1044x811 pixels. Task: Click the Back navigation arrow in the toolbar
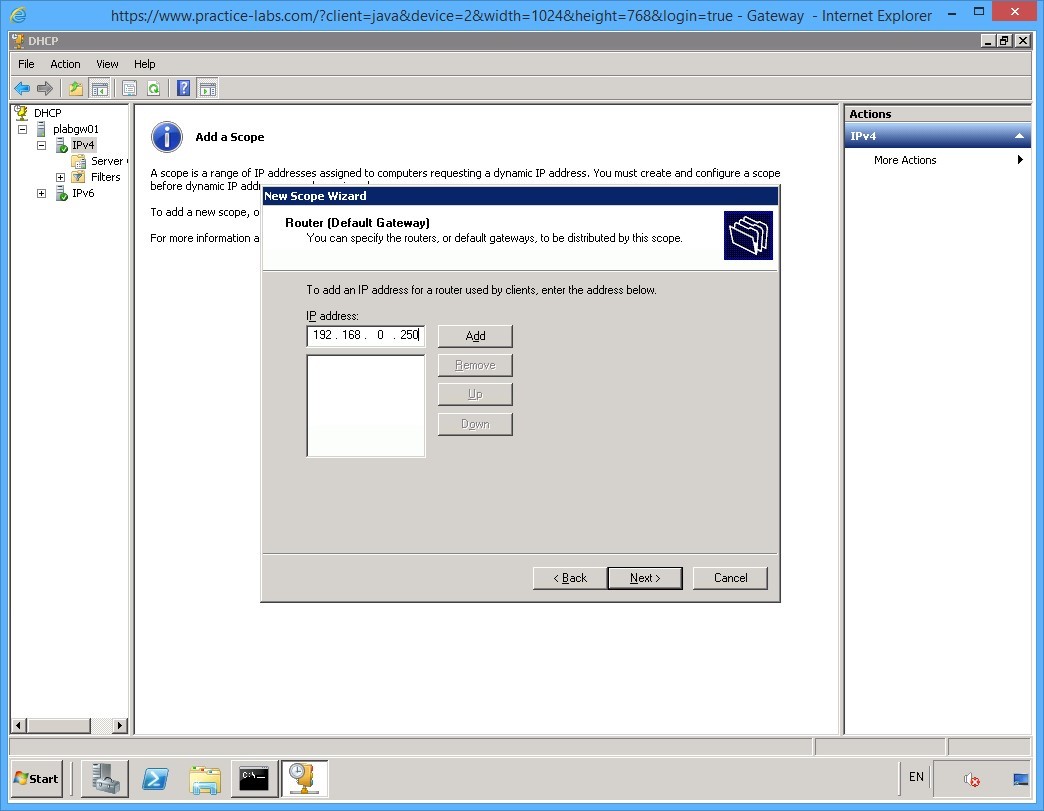point(21,88)
